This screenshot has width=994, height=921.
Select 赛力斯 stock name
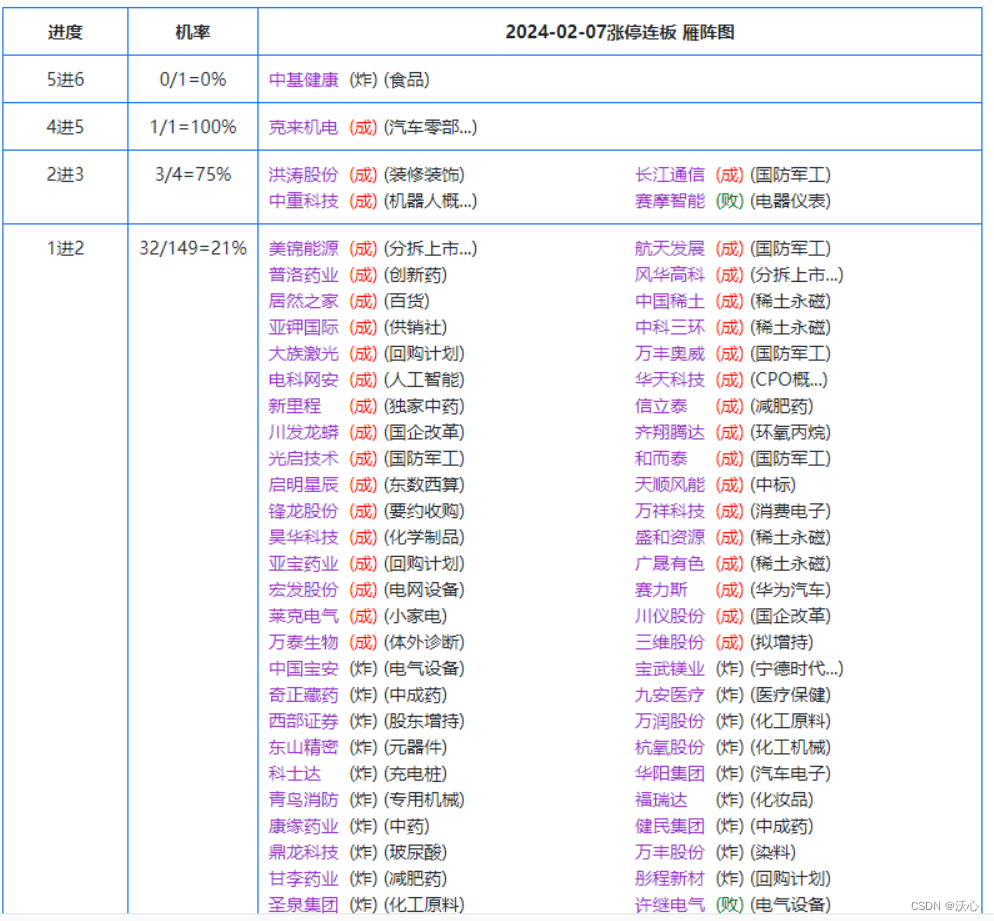pos(661,590)
